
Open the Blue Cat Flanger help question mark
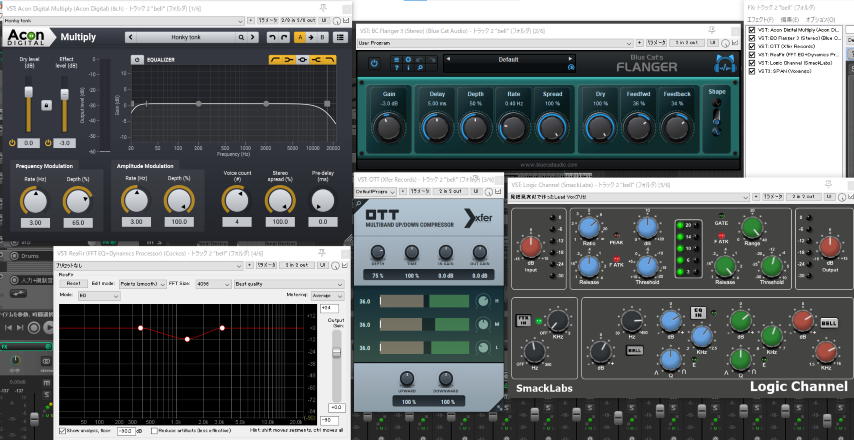397,68
